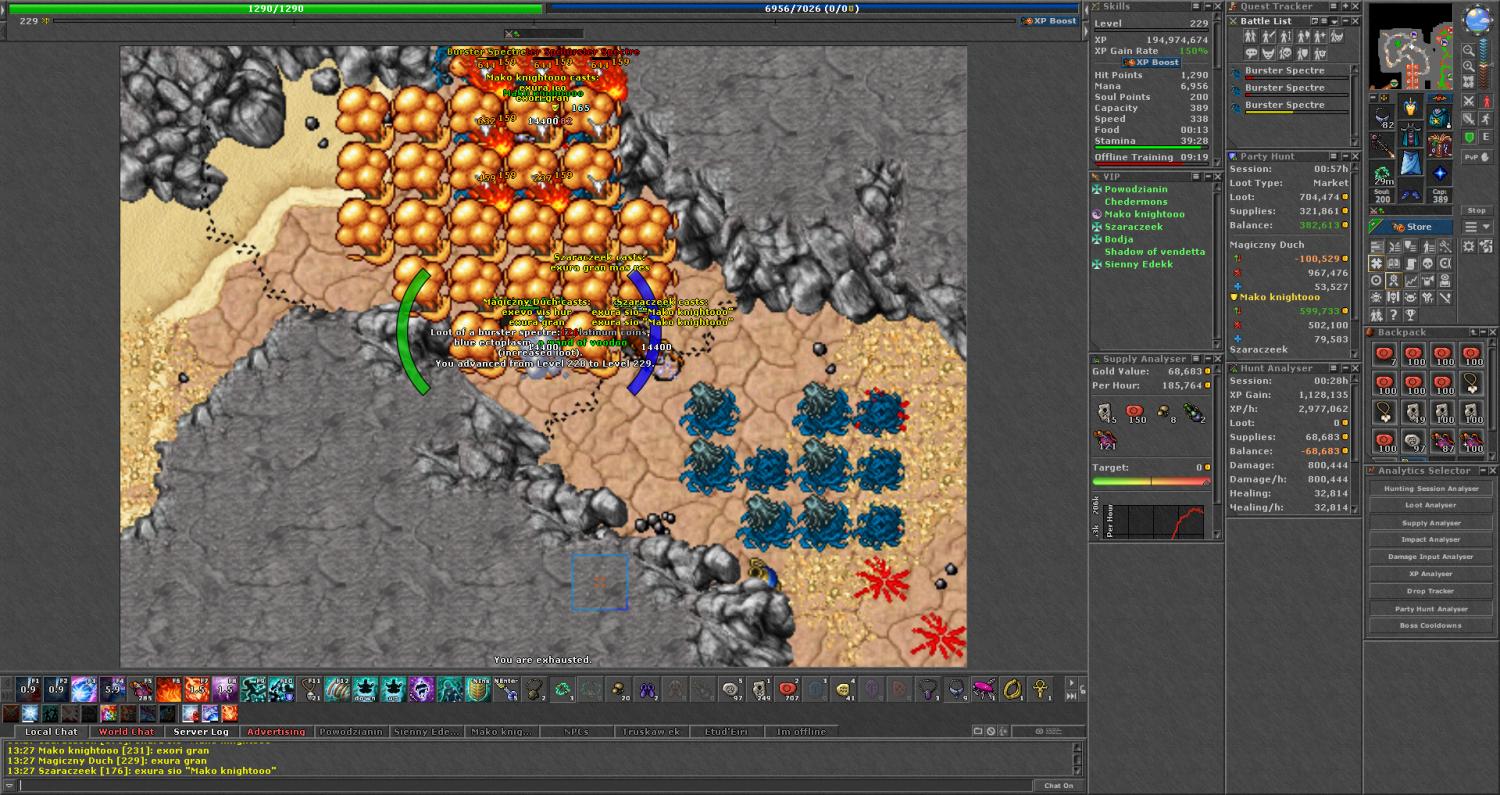
Task: Click the ring slot showing 29m
Action: tap(1383, 173)
